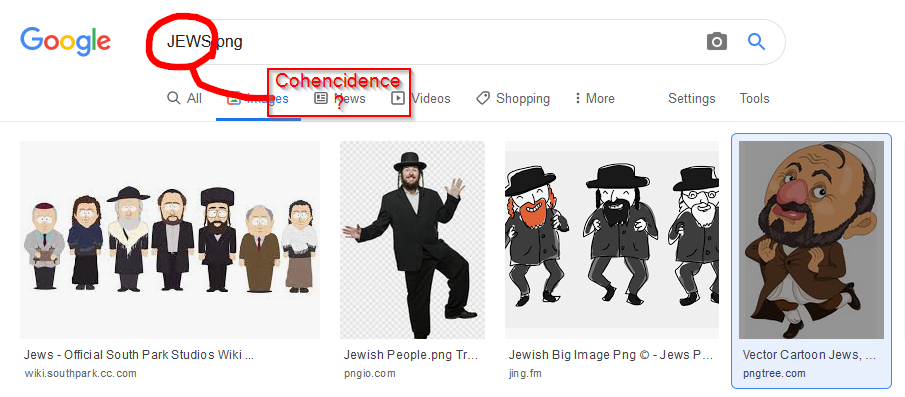The height and width of the screenshot is (397, 905).
Task: Click the wiki.southpark.cc.com source link
Action: tap(80, 373)
